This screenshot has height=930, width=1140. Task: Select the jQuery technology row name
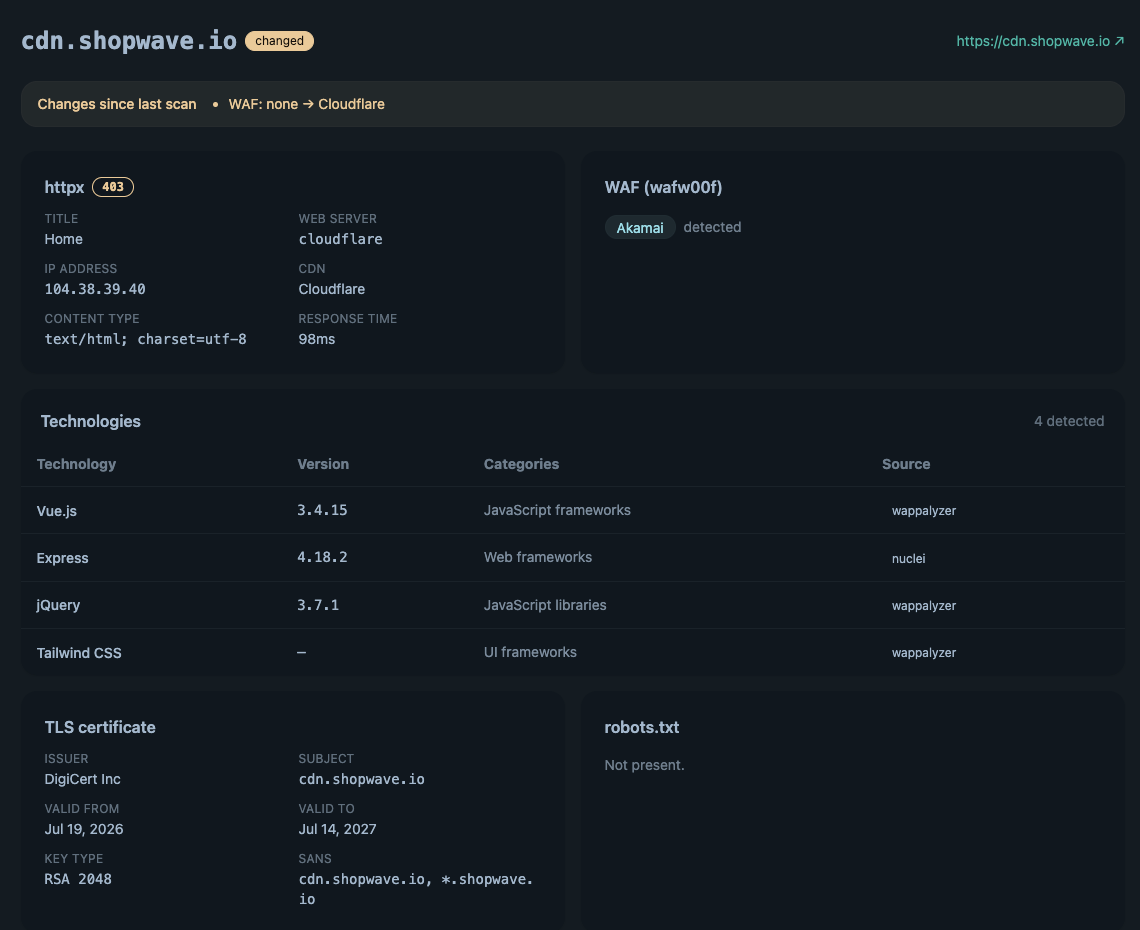pos(58,606)
